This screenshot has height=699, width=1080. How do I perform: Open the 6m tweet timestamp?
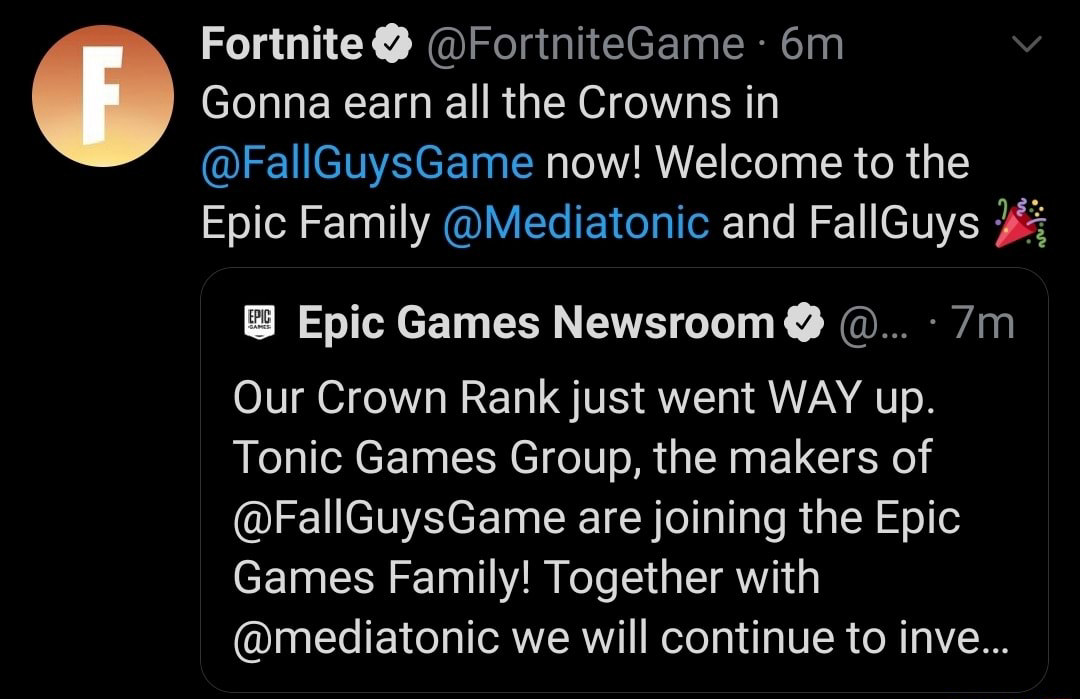[x=812, y=44]
